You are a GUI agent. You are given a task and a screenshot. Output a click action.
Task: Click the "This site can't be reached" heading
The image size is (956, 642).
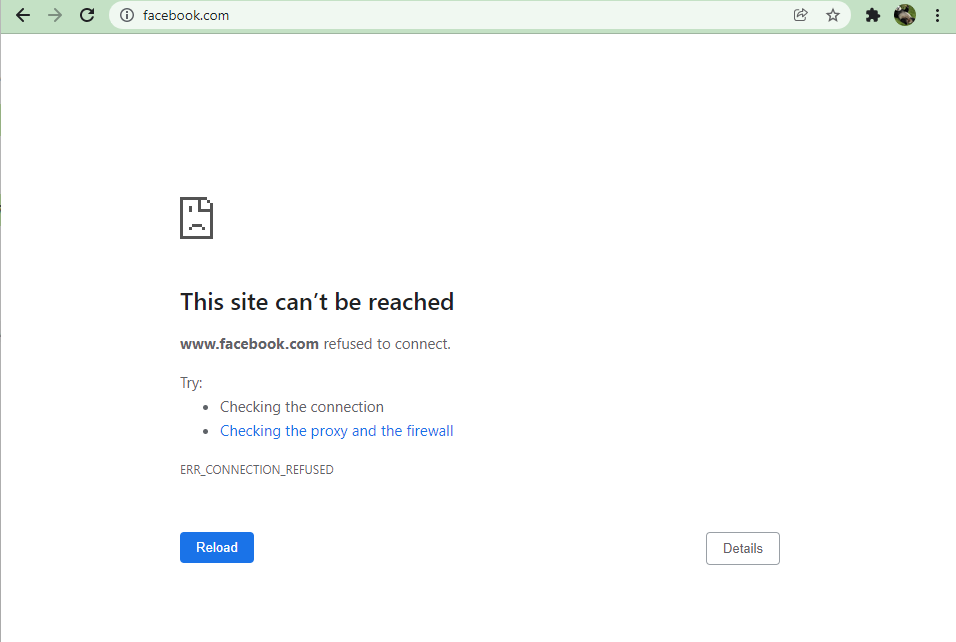click(x=317, y=302)
